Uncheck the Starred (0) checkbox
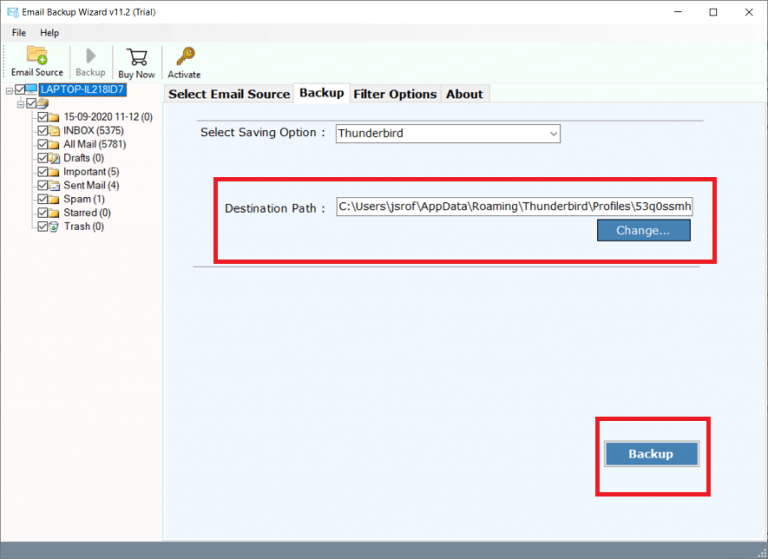 (x=43, y=213)
